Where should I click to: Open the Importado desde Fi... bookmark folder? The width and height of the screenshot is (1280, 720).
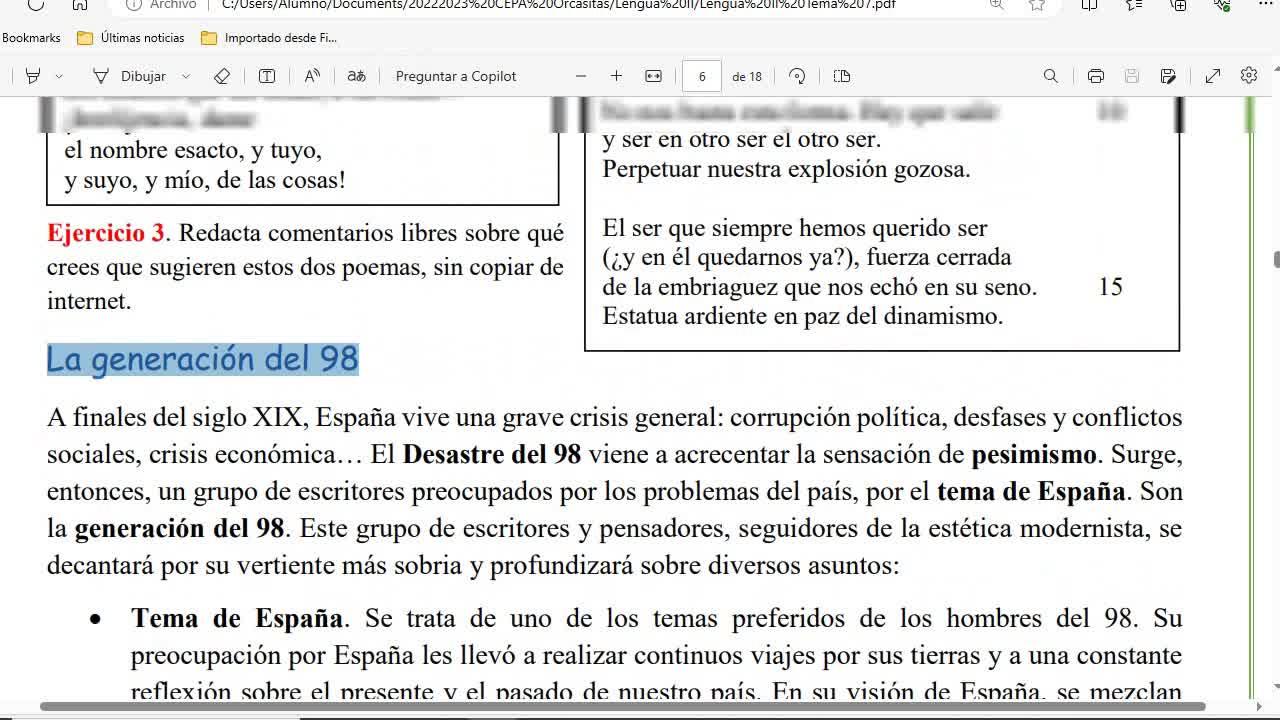coord(269,38)
